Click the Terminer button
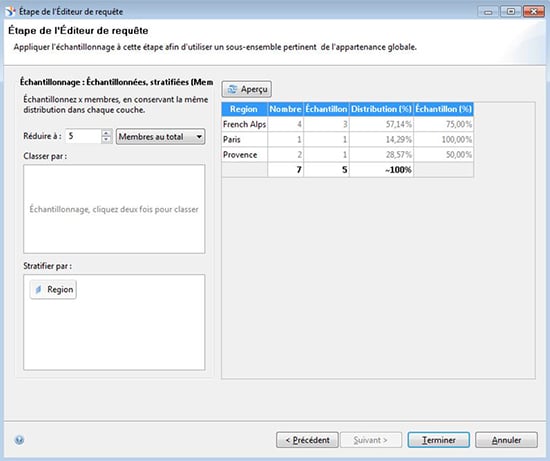 pyautogui.click(x=438, y=440)
